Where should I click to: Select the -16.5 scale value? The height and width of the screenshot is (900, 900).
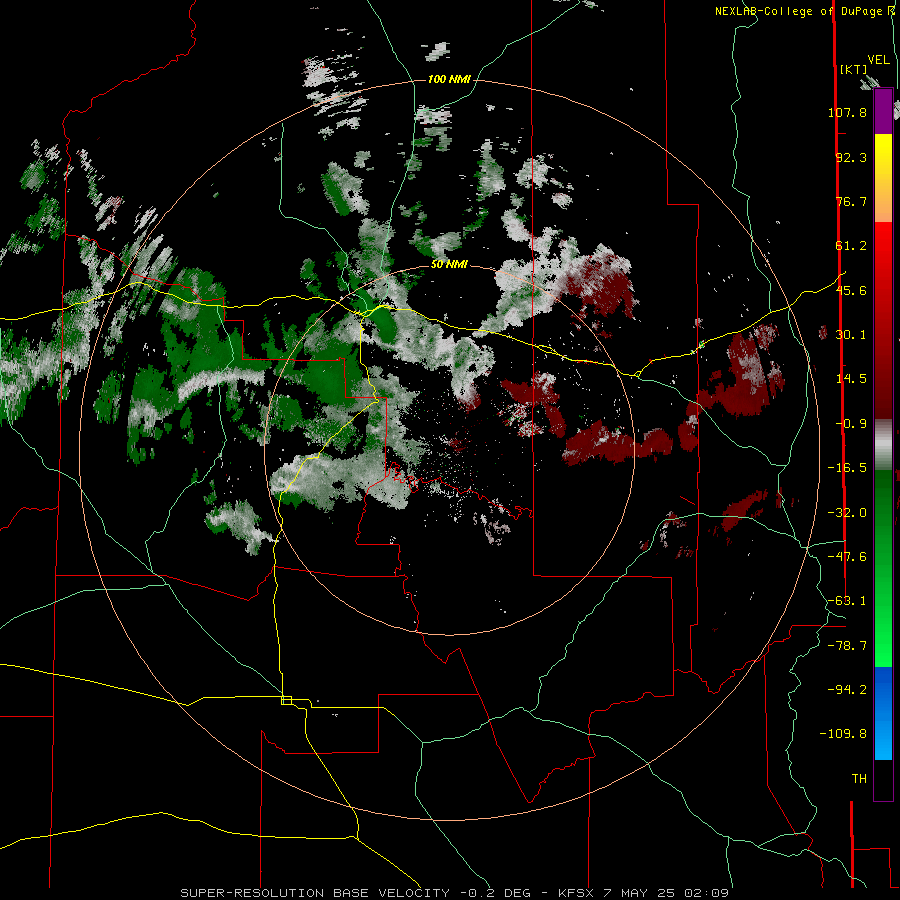(847, 468)
